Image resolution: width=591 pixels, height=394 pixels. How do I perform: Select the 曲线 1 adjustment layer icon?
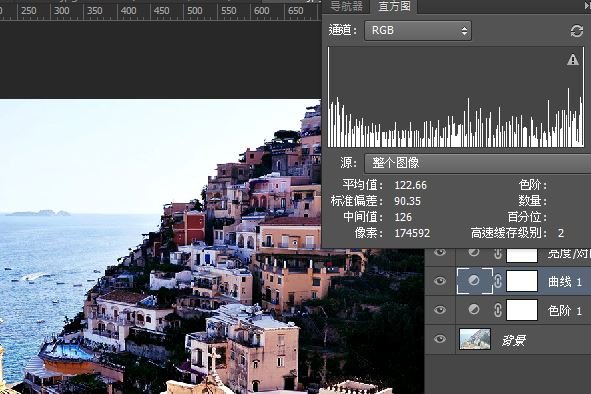tap(474, 281)
